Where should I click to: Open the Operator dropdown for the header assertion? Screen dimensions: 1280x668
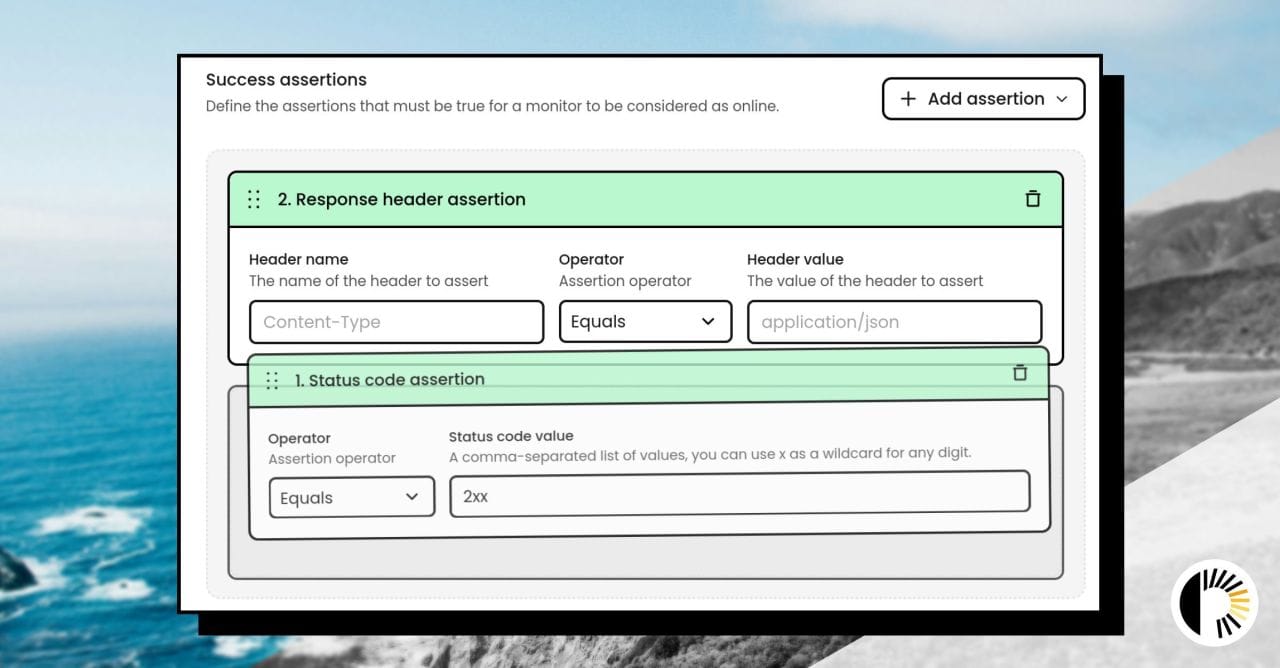click(x=645, y=321)
